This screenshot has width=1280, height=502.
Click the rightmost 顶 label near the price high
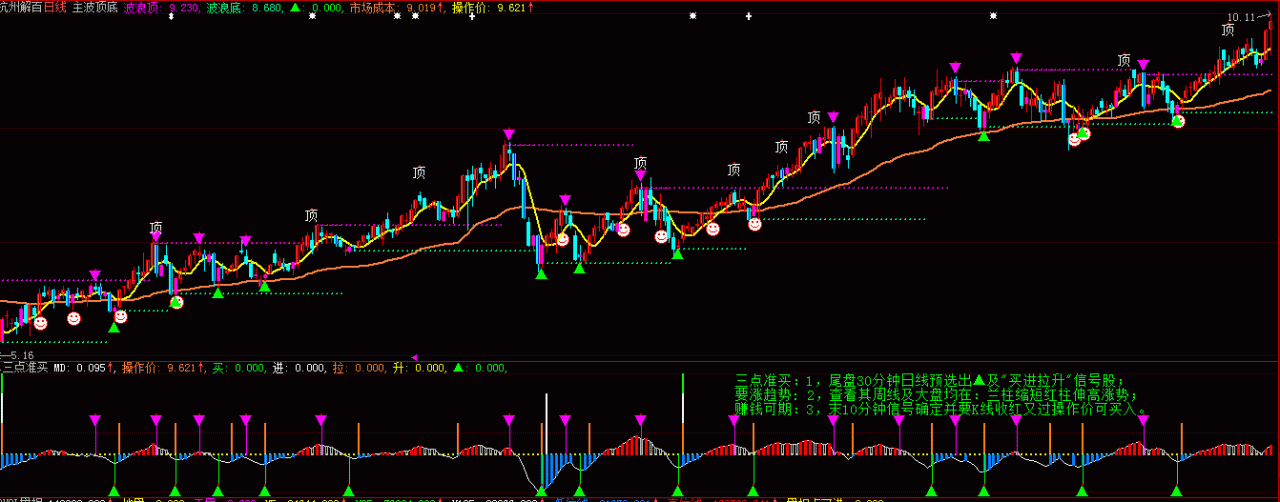click(x=1227, y=30)
